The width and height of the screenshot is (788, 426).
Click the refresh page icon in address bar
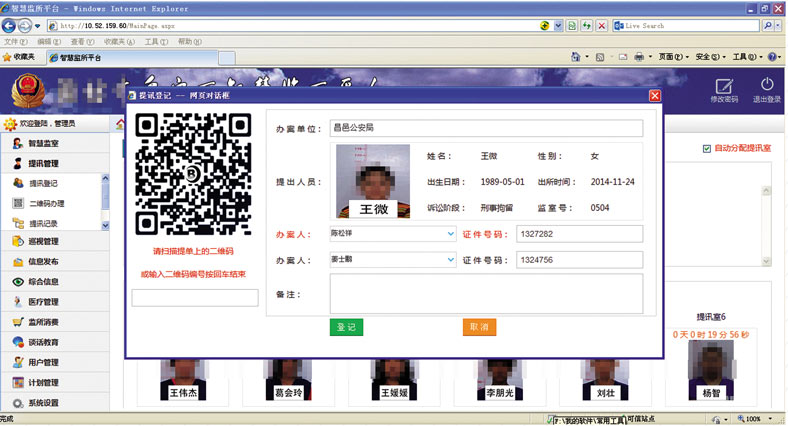pos(586,26)
